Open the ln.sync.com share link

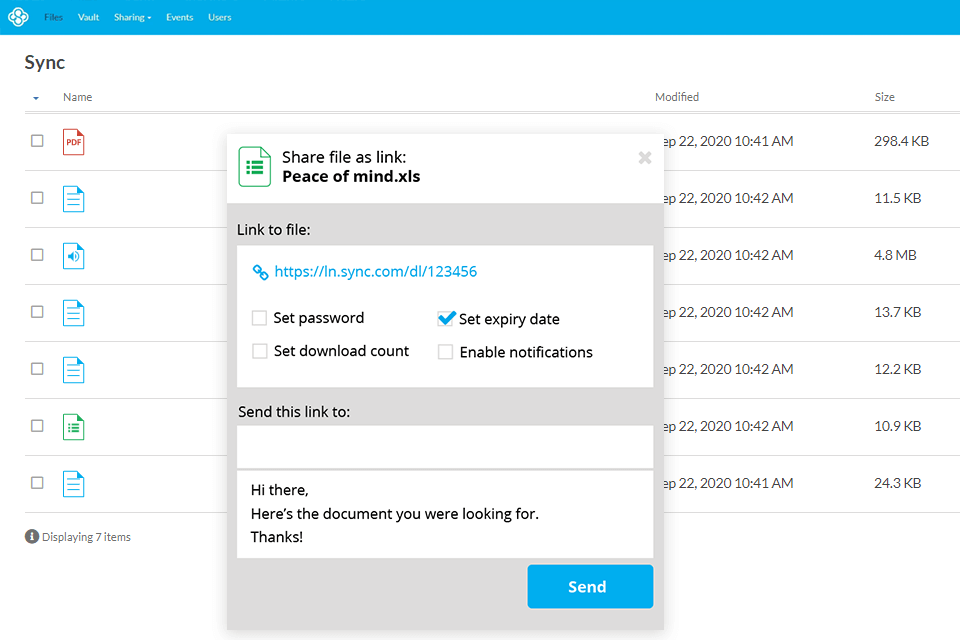(375, 272)
